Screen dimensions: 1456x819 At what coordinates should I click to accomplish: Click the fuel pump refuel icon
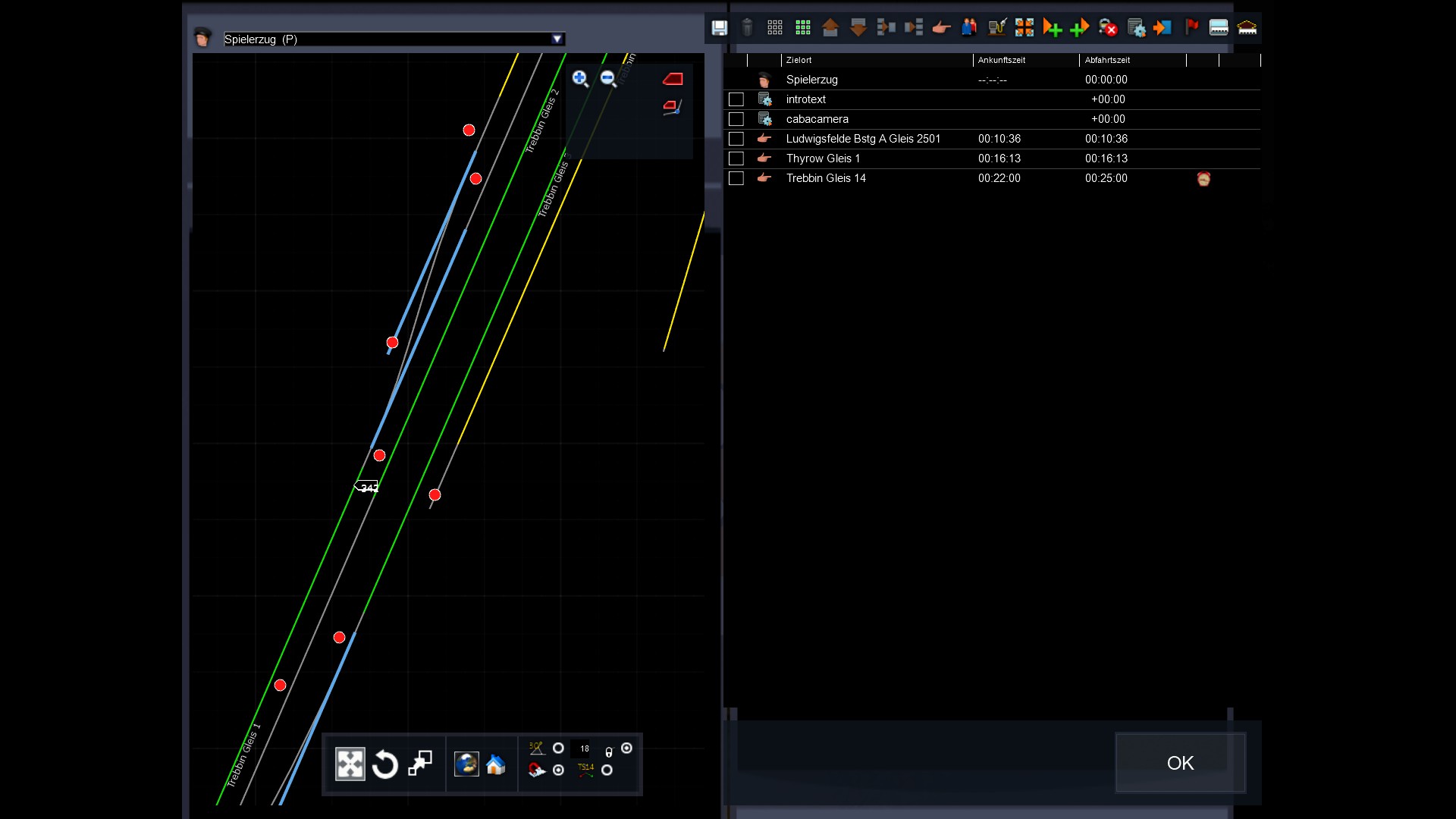996,28
